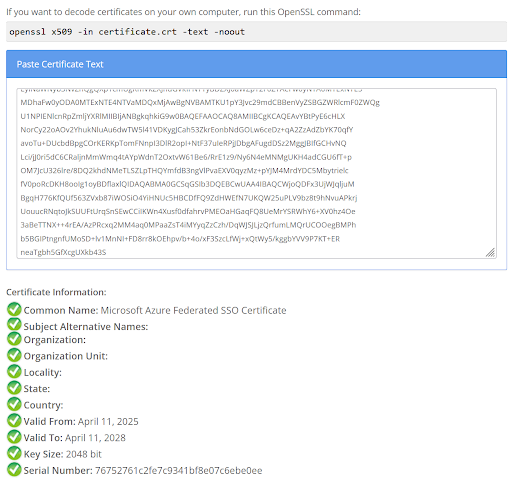Click the certificate line starting with avoTu+DUcbdBpg

(x=183, y=143)
